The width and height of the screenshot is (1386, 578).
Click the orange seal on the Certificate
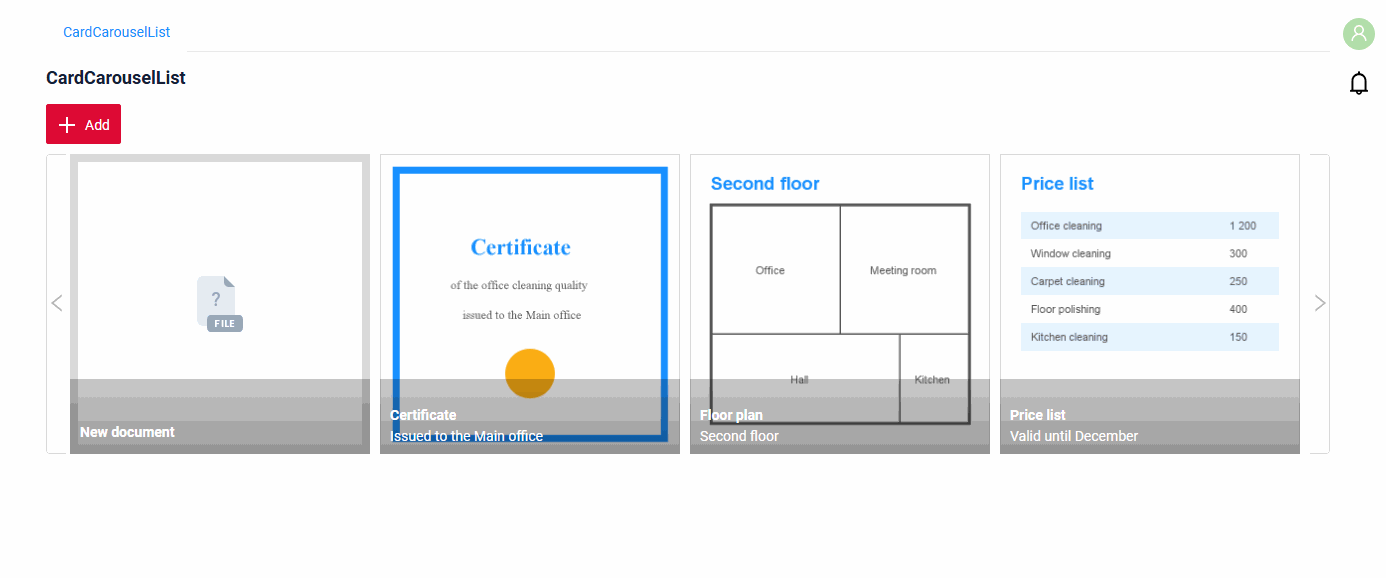(530, 373)
